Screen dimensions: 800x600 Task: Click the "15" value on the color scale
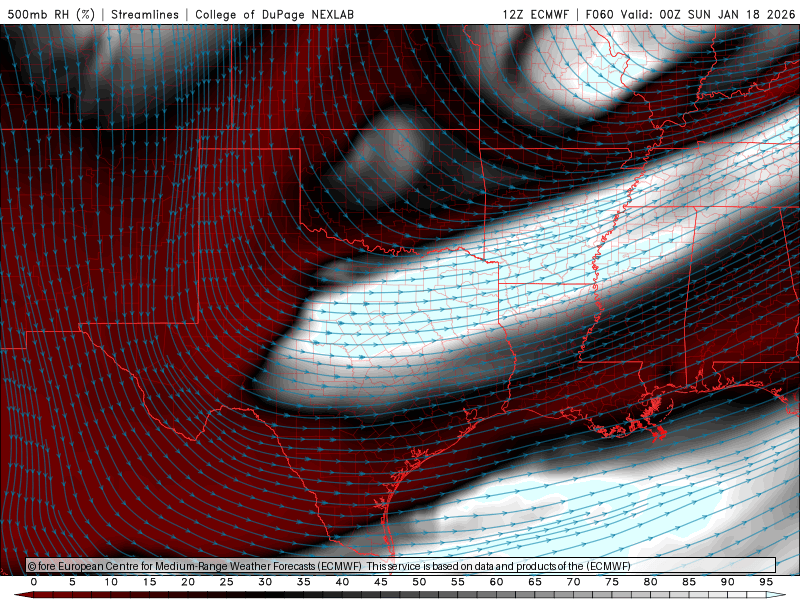click(149, 582)
